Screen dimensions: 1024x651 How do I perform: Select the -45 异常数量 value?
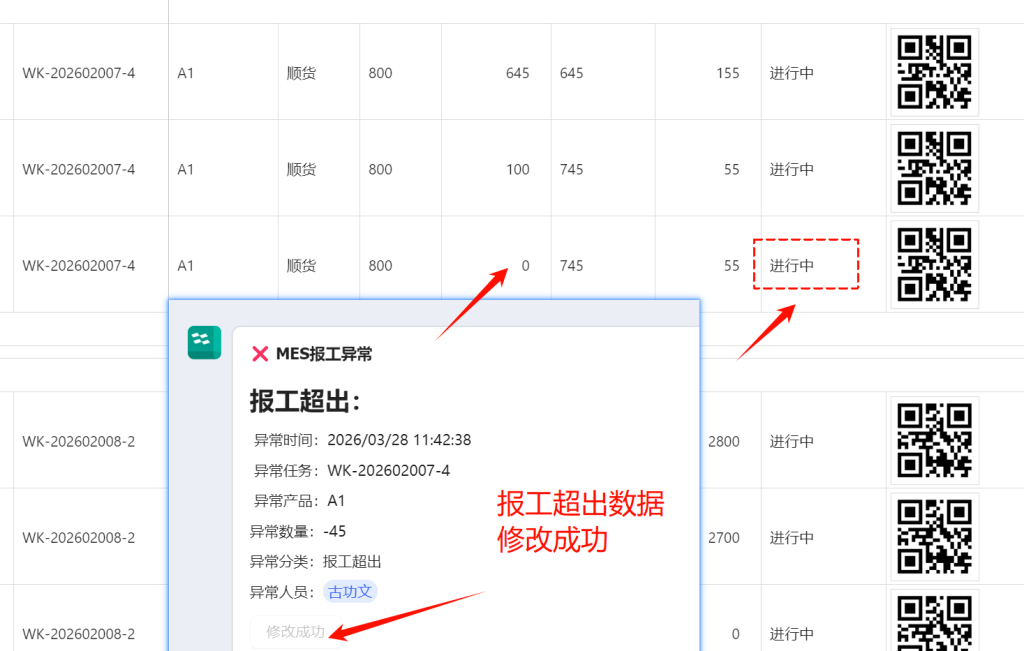(x=334, y=532)
